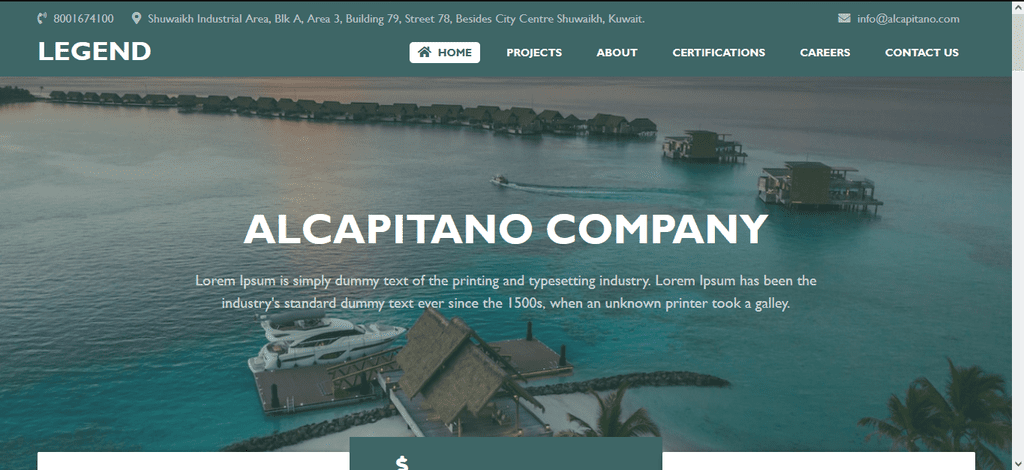Click the Shuwaikh Industrial Area address text
Screen dimensions: 1024x470
(396, 19)
